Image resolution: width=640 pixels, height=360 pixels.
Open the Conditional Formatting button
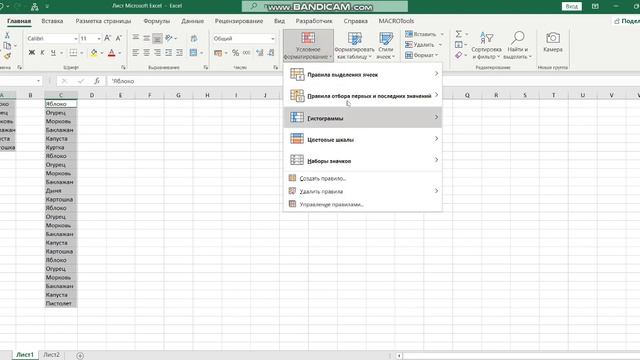(x=308, y=45)
